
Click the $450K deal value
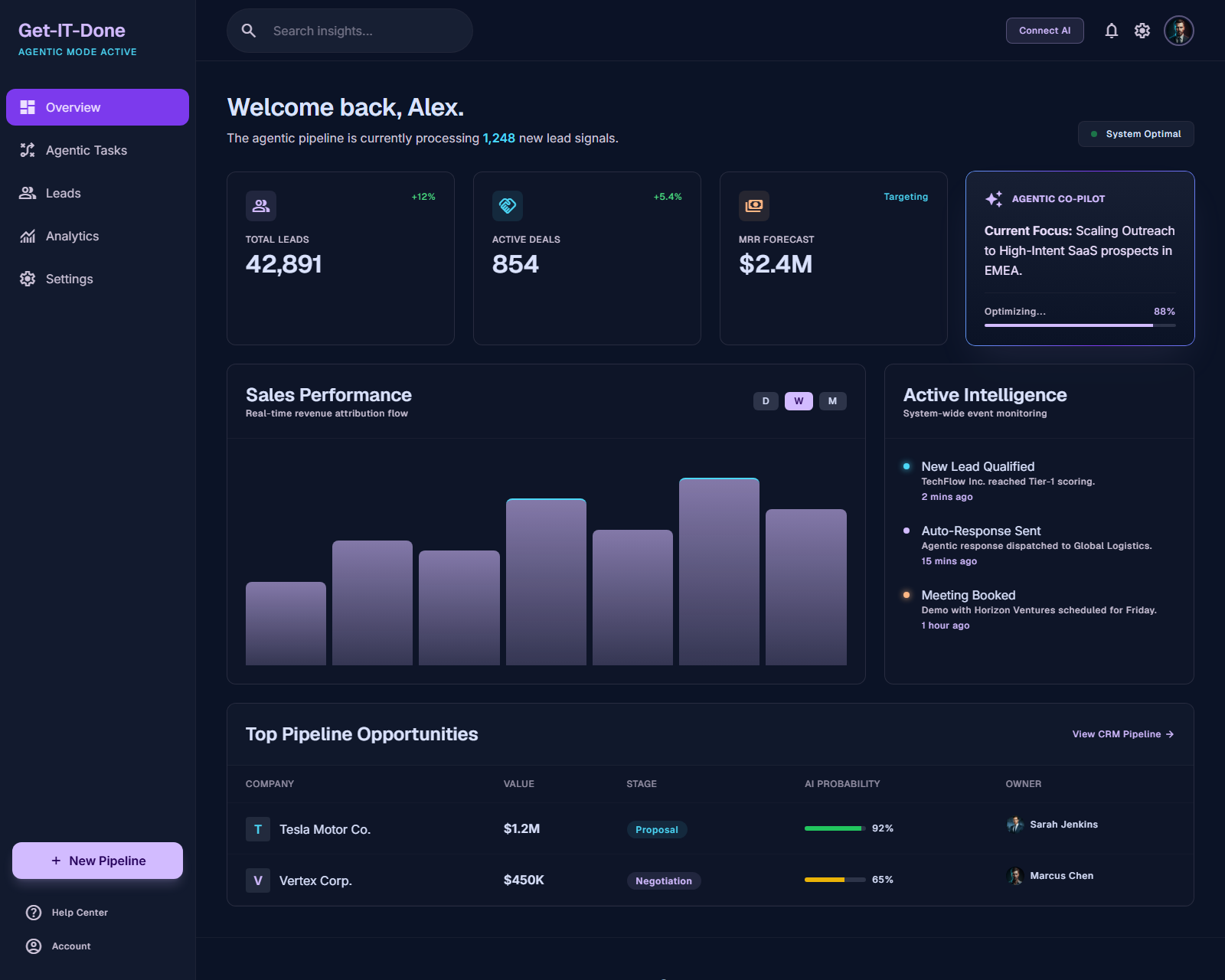(524, 880)
